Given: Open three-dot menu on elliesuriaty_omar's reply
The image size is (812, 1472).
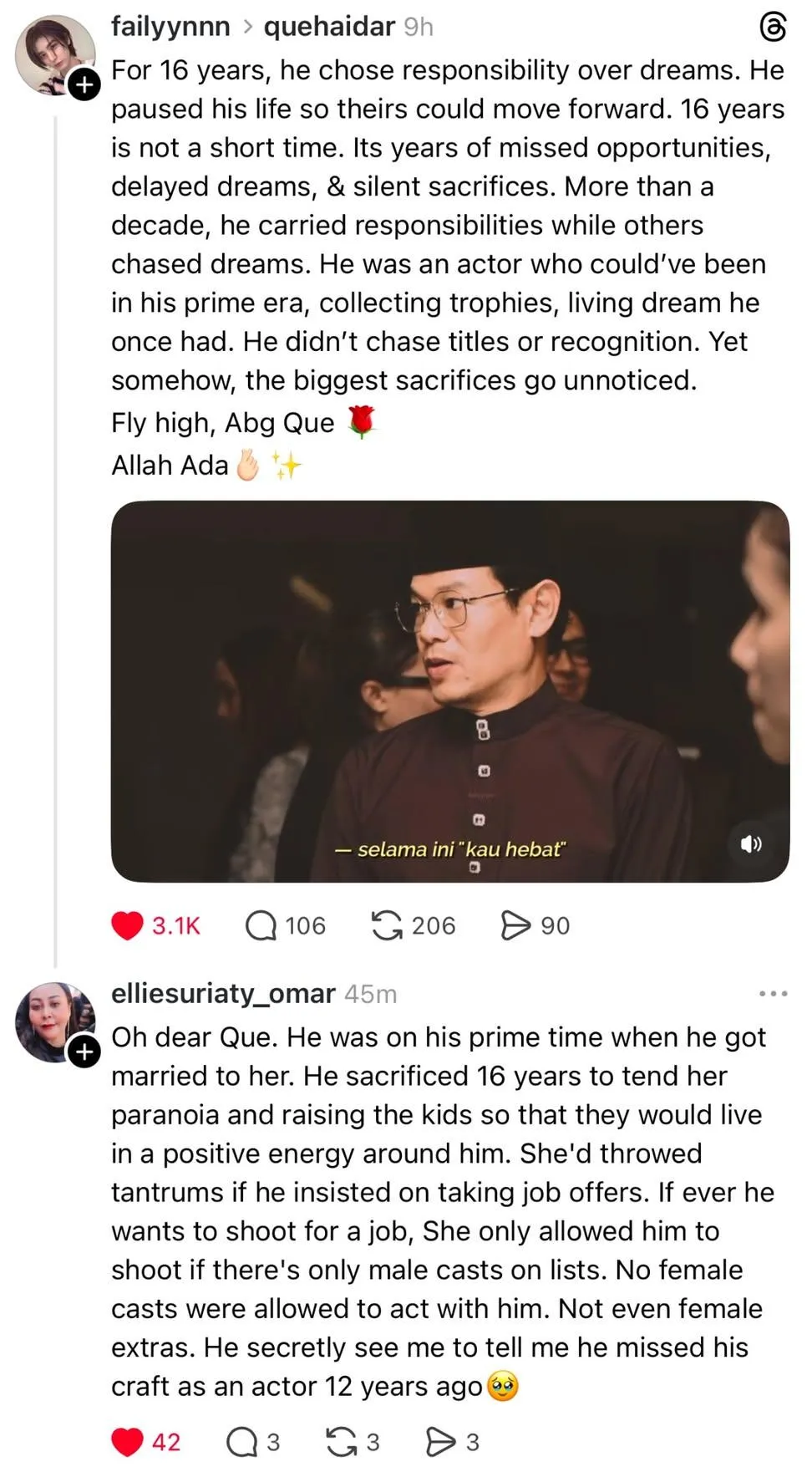Looking at the screenshot, I should (773, 994).
